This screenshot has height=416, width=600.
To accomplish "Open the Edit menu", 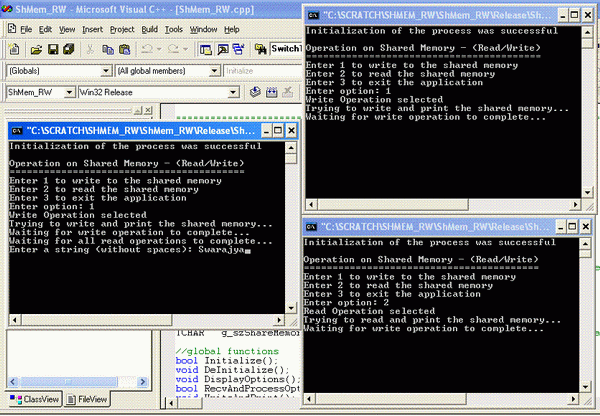I will tap(45, 29).
